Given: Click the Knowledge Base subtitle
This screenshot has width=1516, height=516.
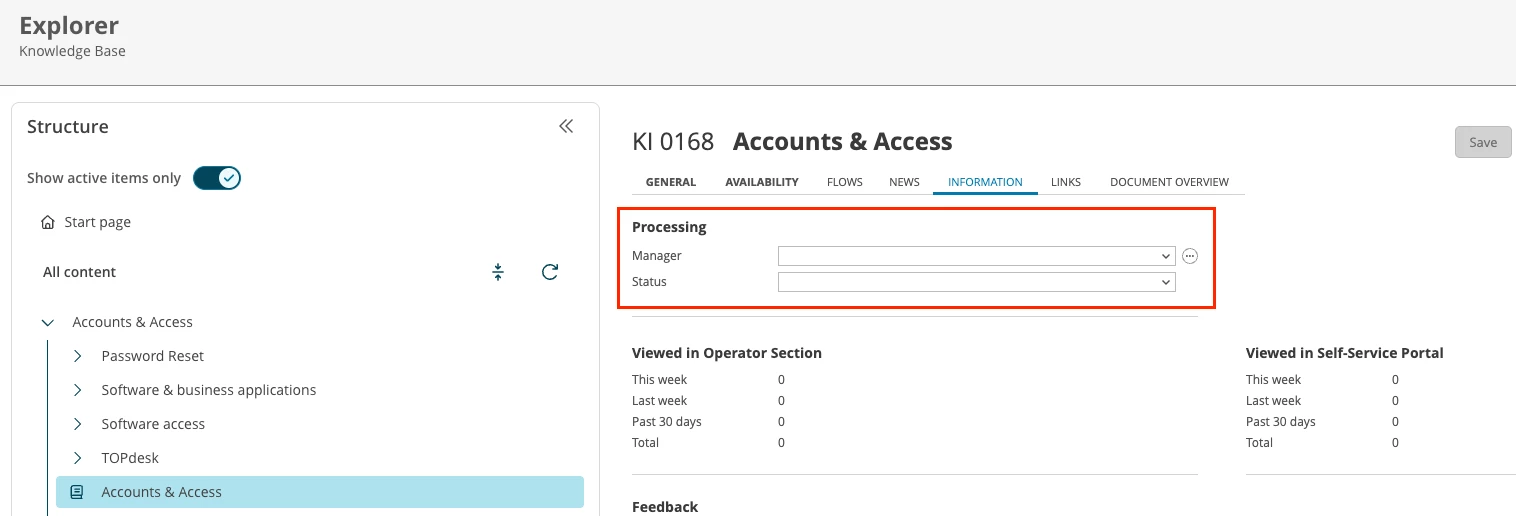Looking at the screenshot, I should pos(72,51).
